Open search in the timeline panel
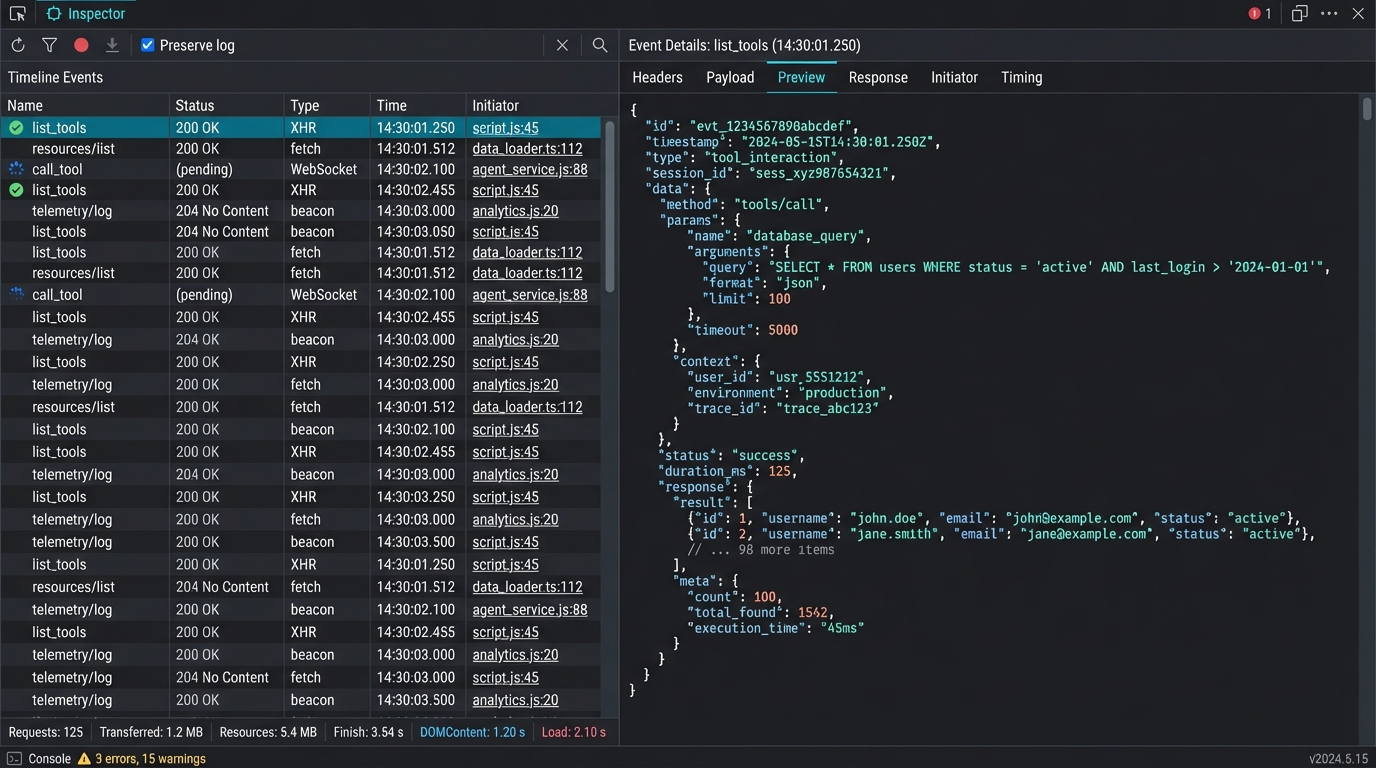1376x768 pixels. click(x=599, y=45)
